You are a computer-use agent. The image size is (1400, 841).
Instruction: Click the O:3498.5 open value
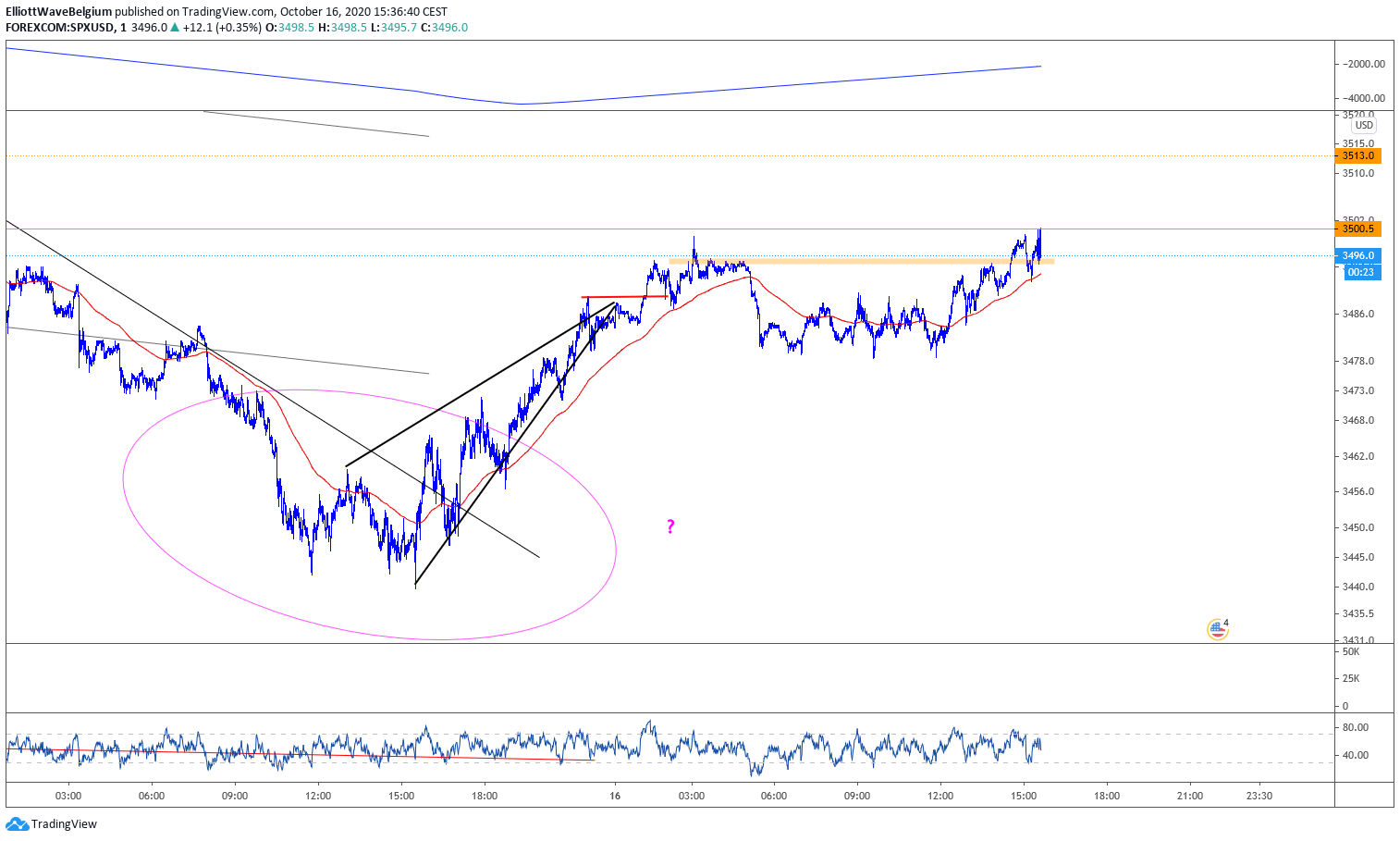click(x=289, y=28)
